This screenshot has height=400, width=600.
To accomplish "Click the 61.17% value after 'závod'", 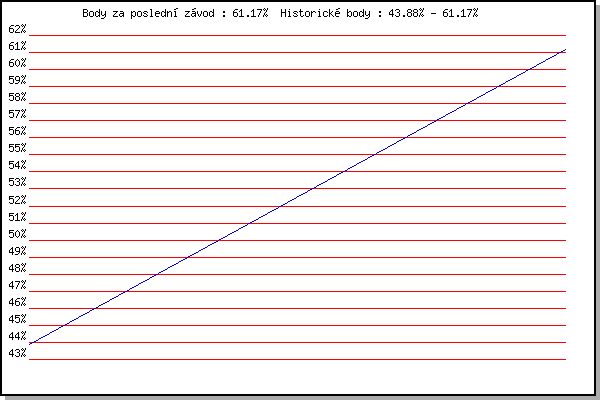I will (x=250, y=13).
